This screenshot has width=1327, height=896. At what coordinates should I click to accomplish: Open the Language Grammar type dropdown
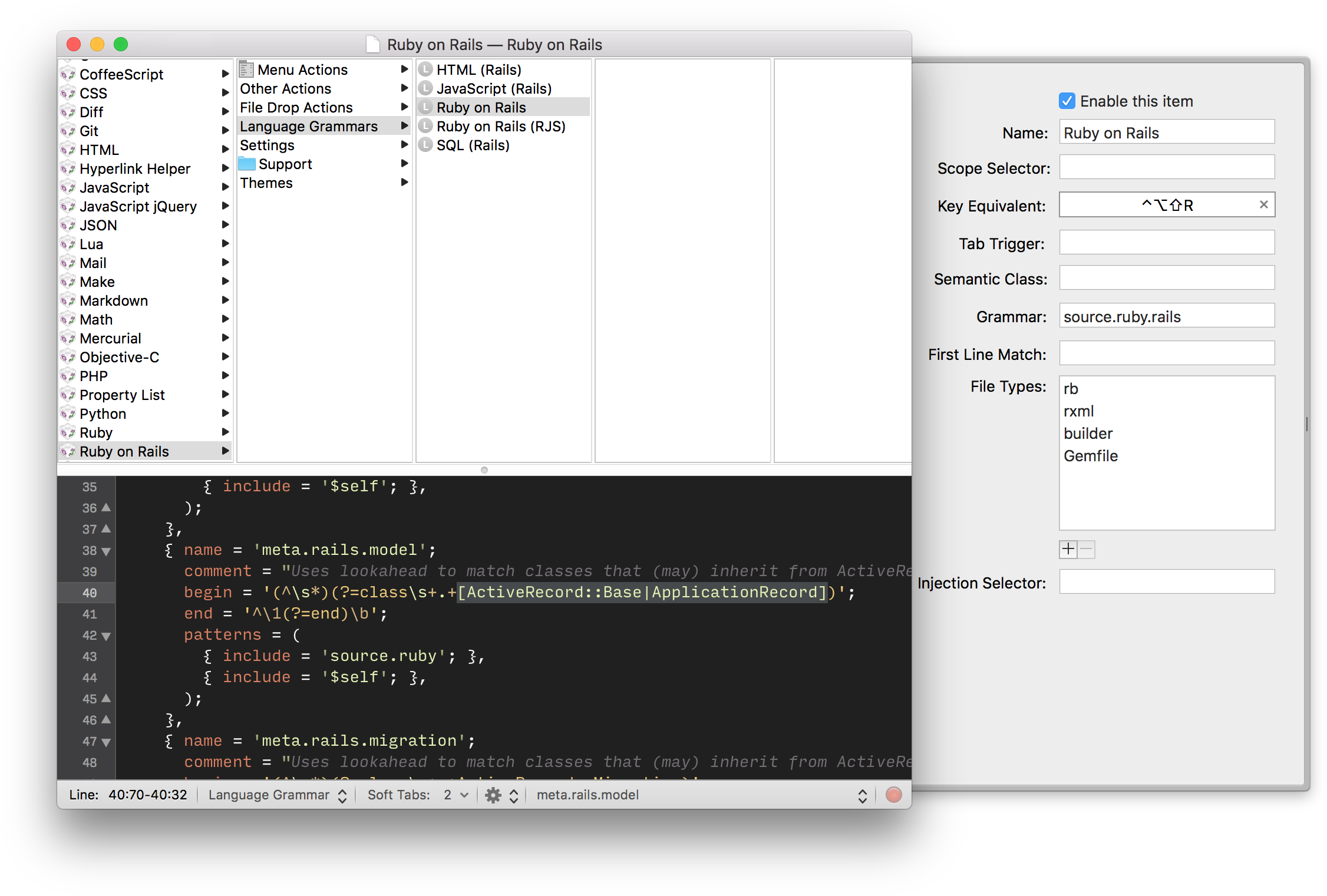tap(277, 795)
